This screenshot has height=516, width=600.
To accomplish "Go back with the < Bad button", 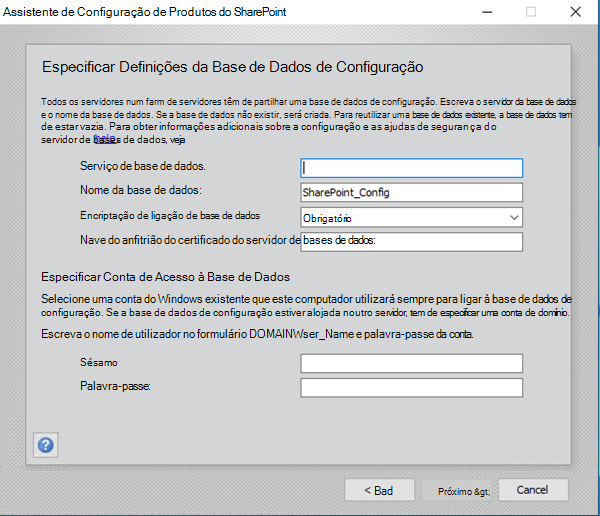I will pyautogui.click(x=379, y=490).
